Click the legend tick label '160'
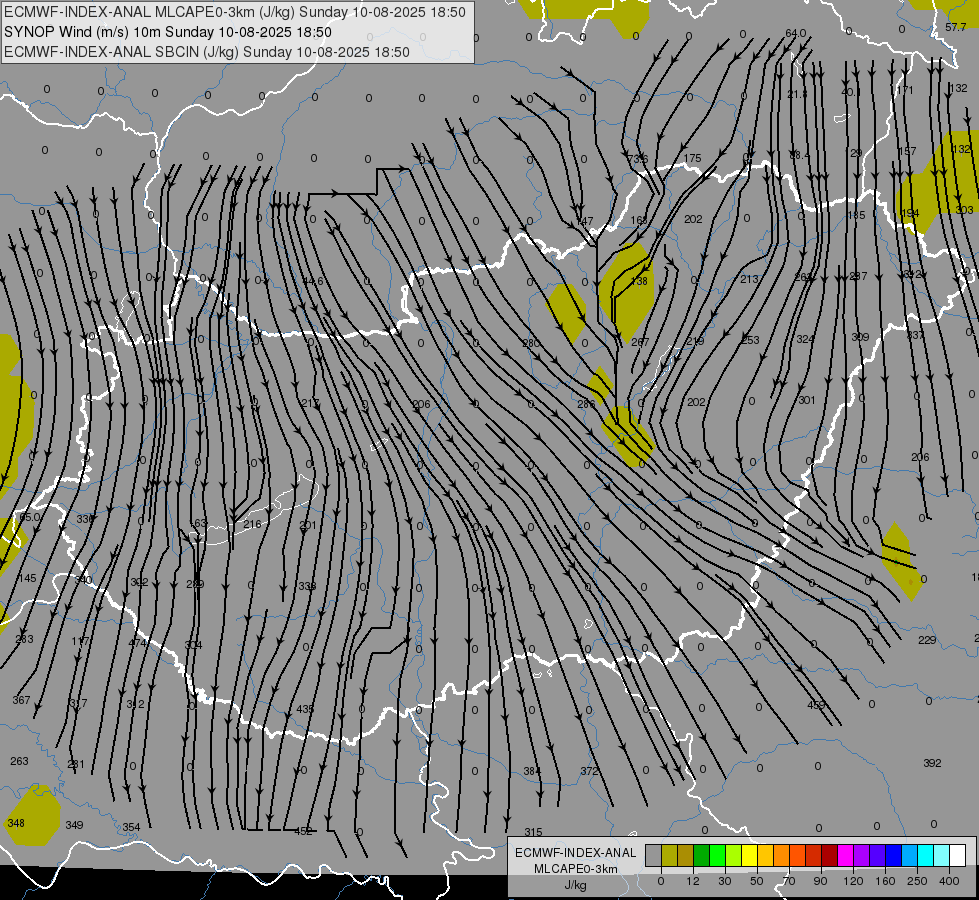Image resolution: width=979 pixels, height=900 pixels. 885,882
